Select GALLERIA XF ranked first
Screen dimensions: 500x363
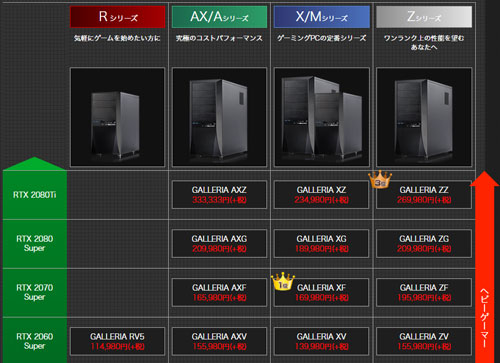(x=322, y=292)
